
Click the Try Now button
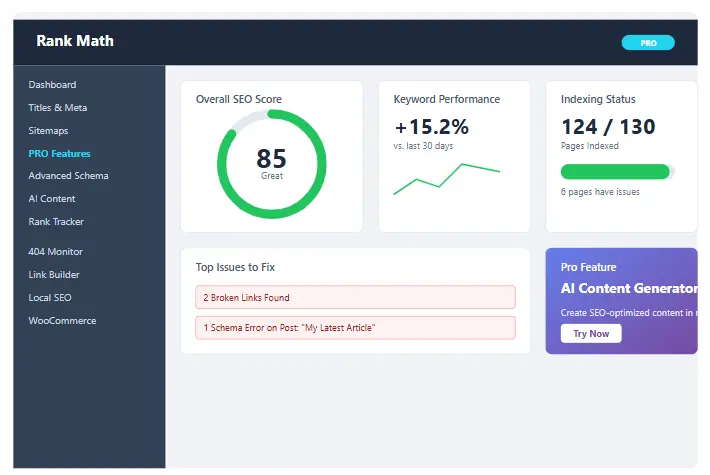click(x=591, y=334)
